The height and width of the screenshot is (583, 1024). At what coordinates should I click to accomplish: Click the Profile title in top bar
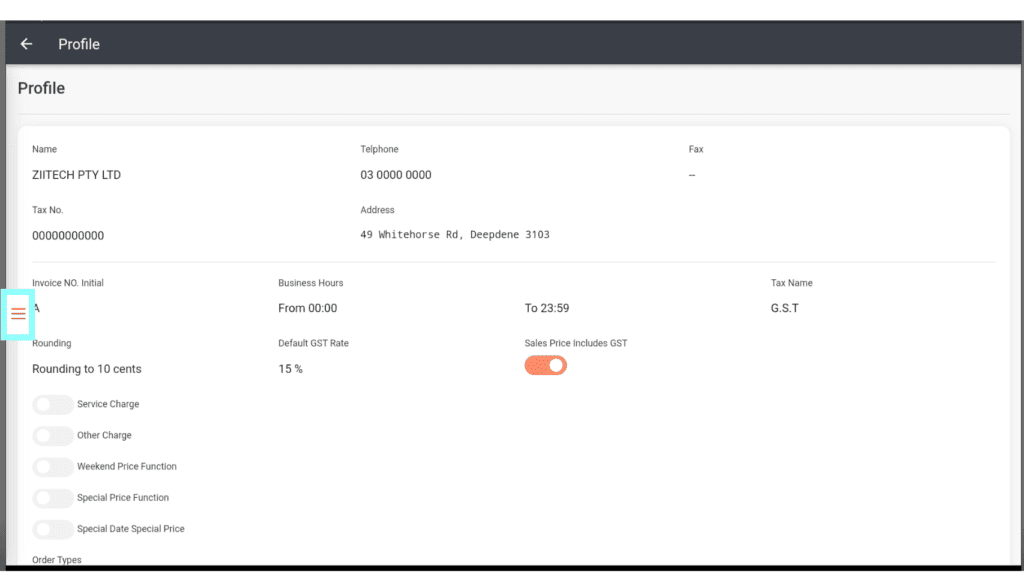pos(79,44)
